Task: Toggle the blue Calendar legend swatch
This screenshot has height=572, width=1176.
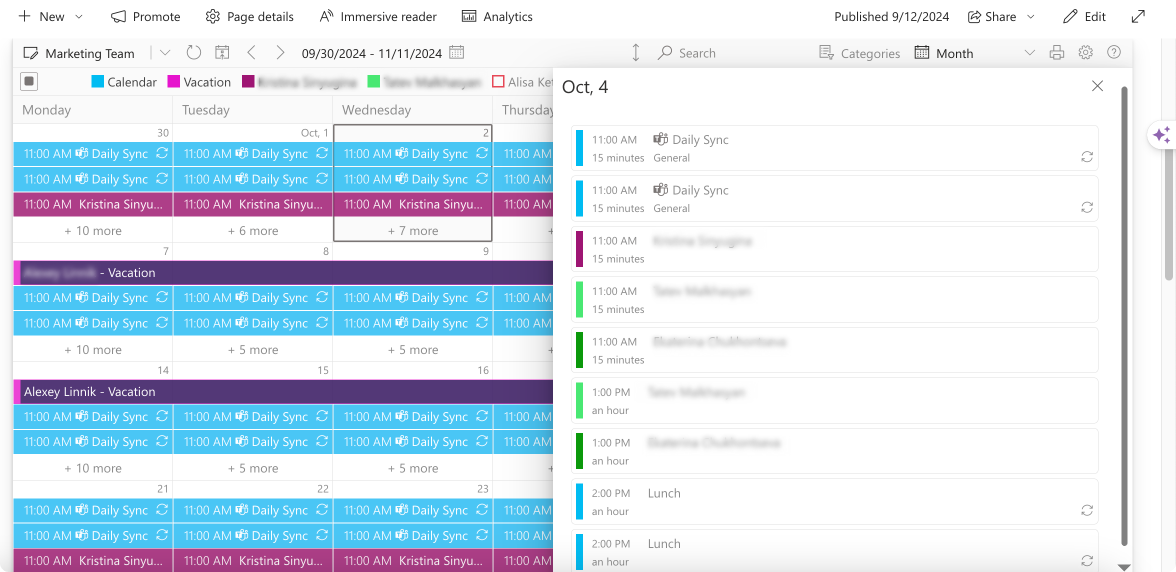Action: [98, 82]
